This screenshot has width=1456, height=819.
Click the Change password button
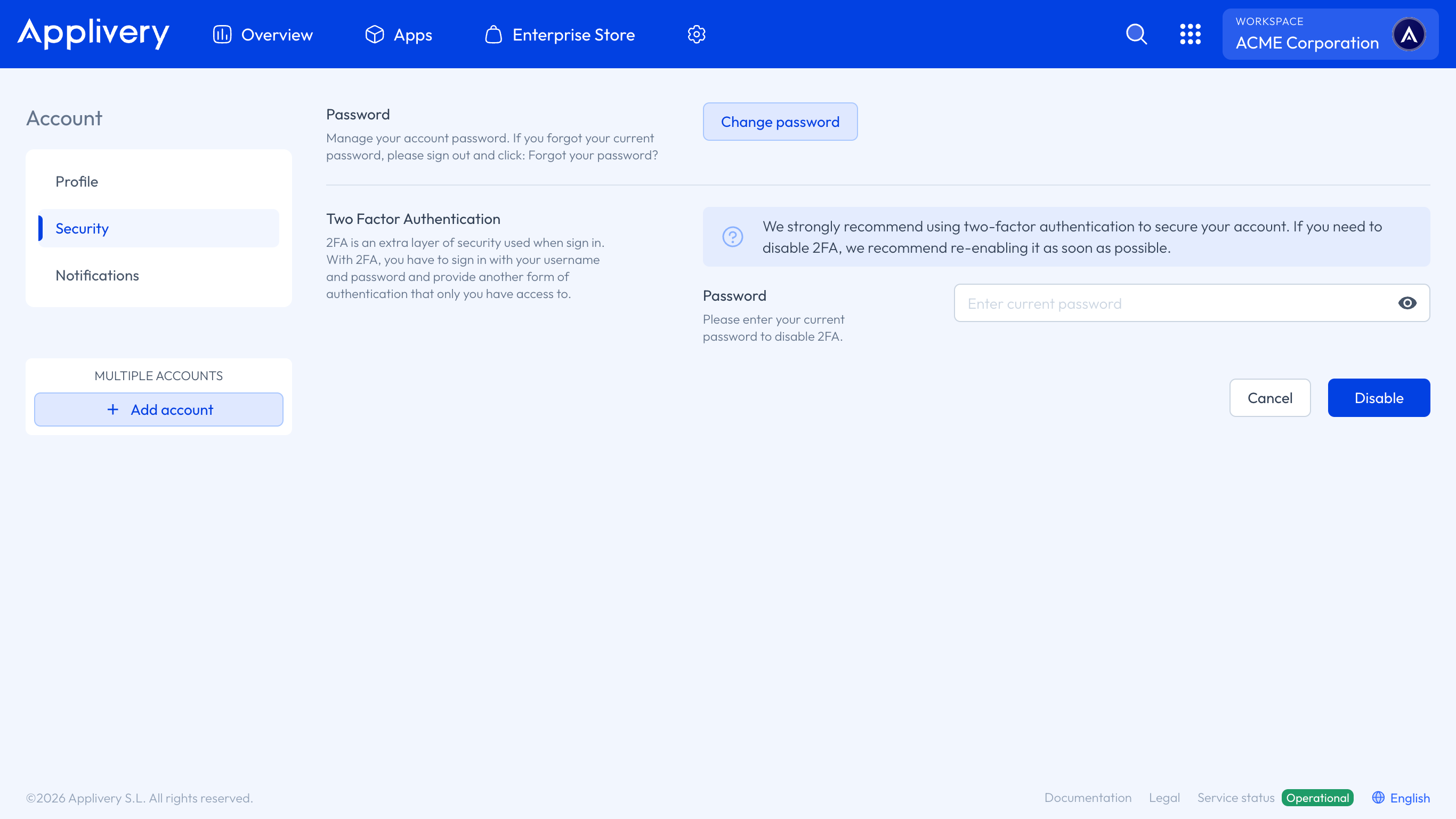tap(780, 122)
